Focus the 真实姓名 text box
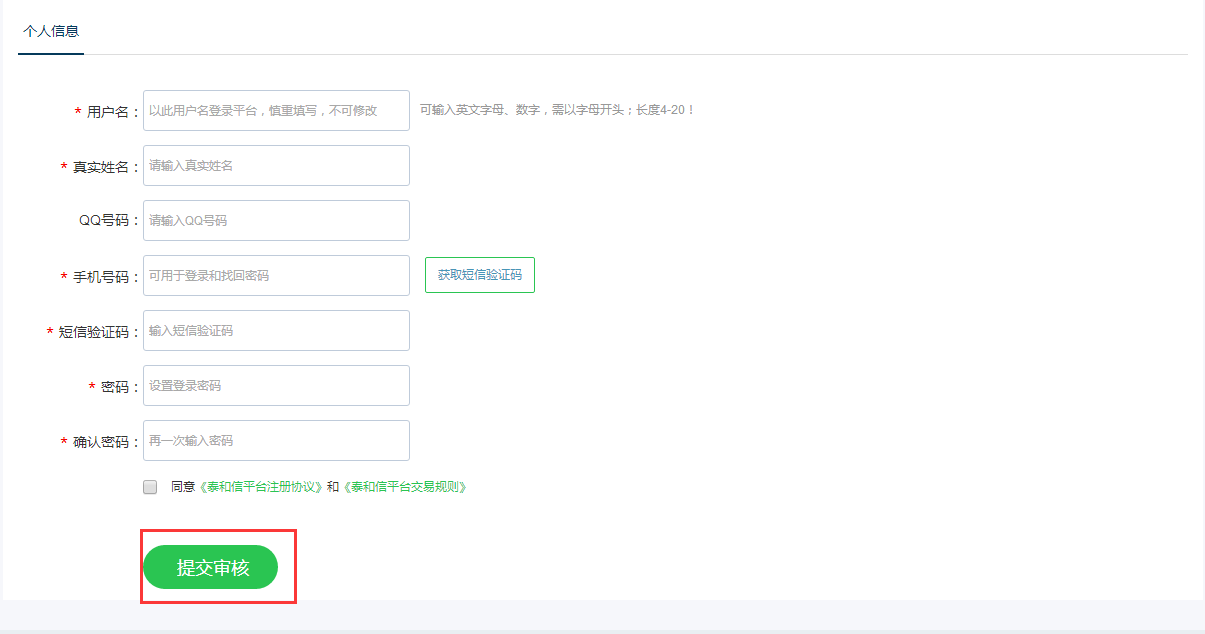The width and height of the screenshot is (1205, 634). pyautogui.click(x=276, y=166)
